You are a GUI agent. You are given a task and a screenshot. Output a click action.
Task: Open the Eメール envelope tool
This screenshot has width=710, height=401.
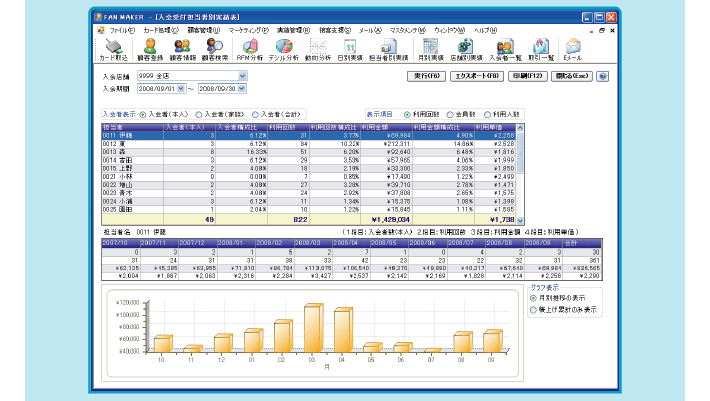click(573, 49)
